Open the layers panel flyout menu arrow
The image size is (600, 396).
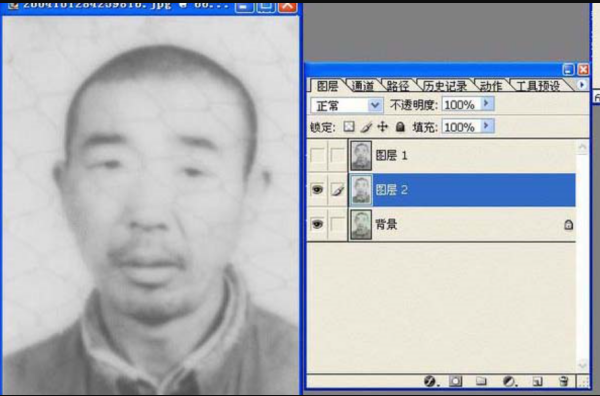(582, 85)
